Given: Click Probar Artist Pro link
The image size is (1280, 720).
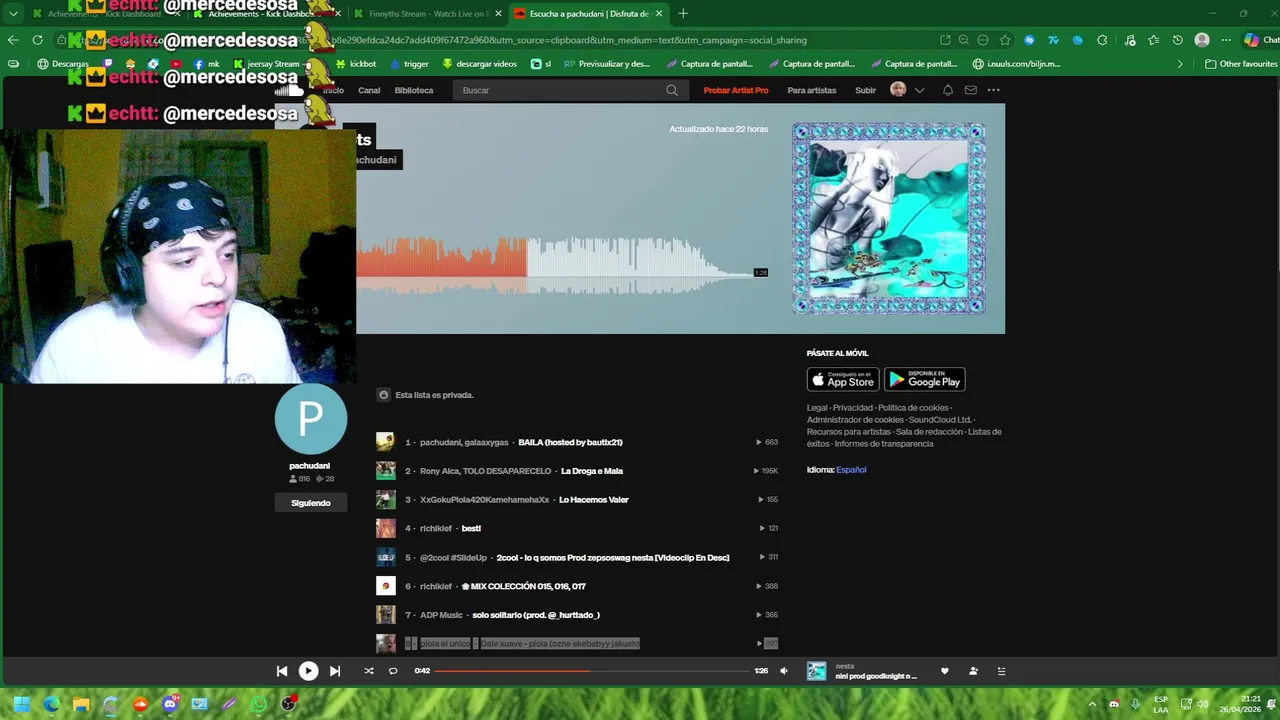Looking at the screenshot, I should [x=736, y=90].
